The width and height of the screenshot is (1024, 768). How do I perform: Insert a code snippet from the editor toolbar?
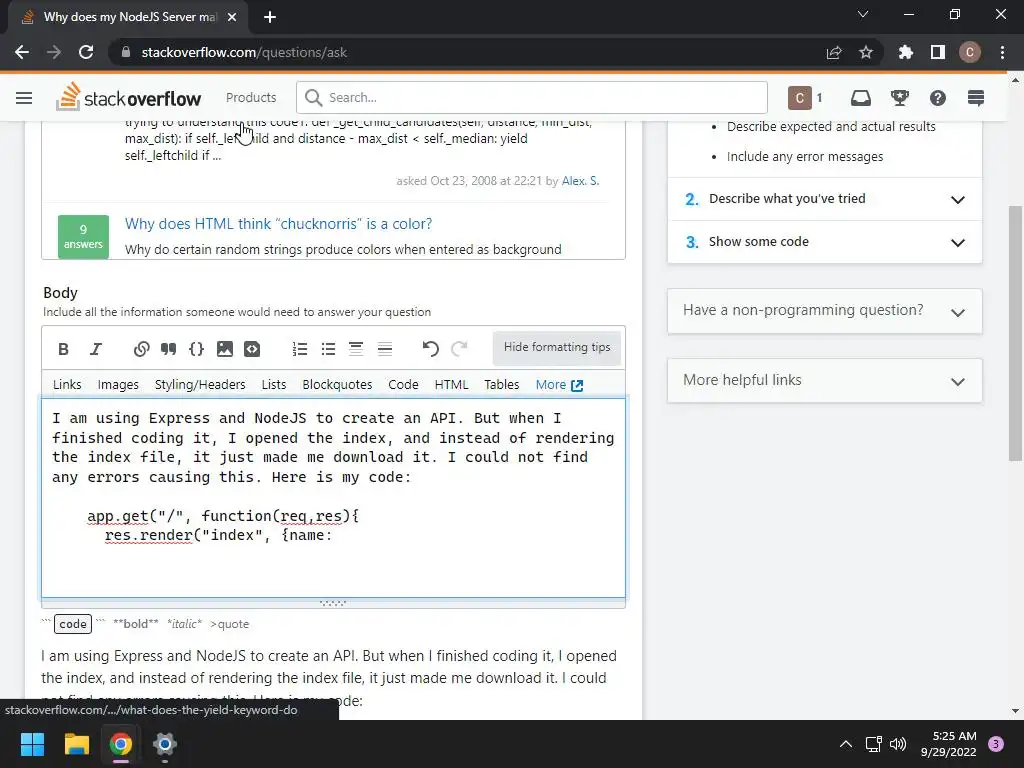click(252, 349)
